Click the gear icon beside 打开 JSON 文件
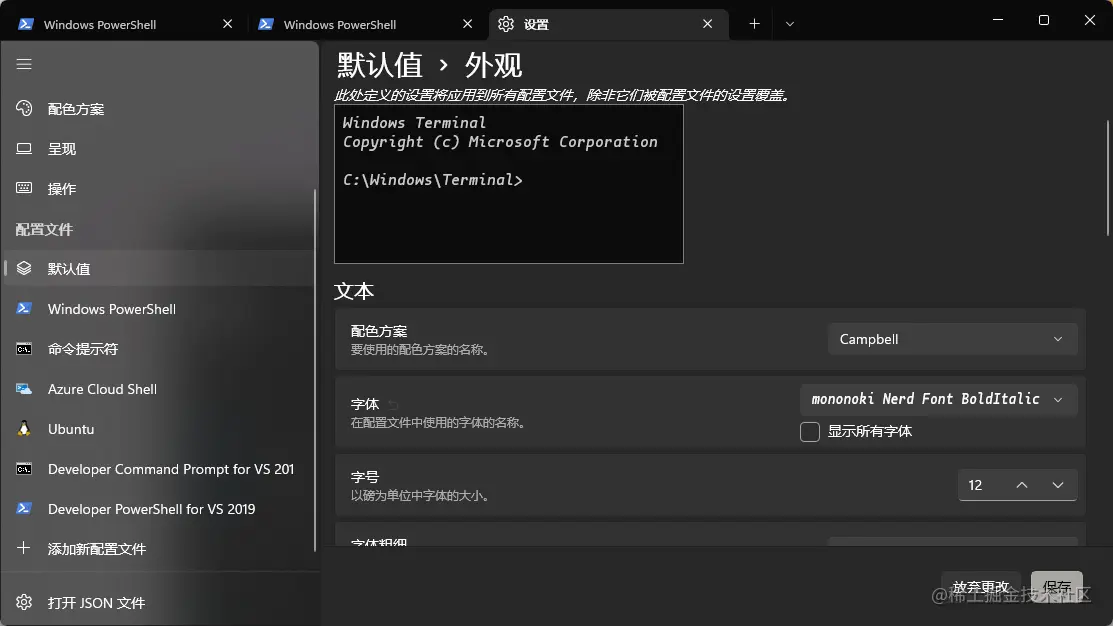Screen dimensions: 1113x626 click(24, 602)
